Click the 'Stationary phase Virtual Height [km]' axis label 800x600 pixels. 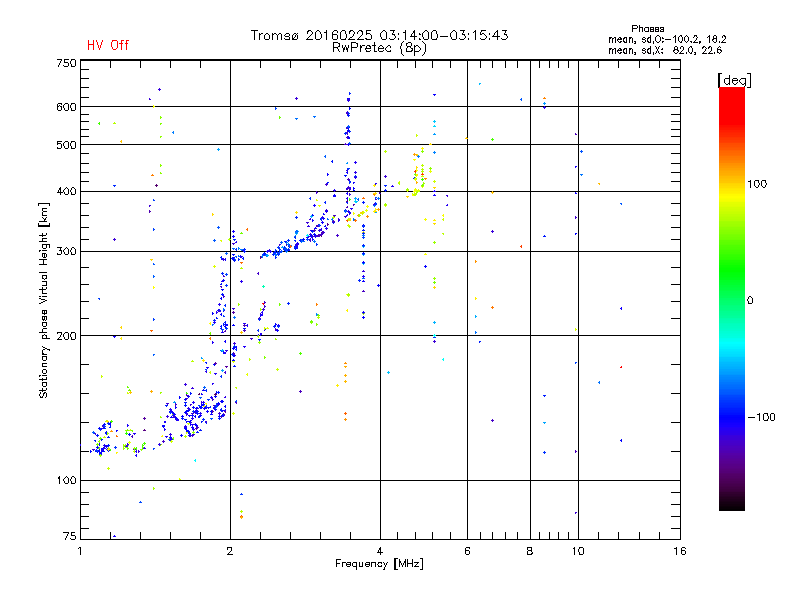(44, 301)
